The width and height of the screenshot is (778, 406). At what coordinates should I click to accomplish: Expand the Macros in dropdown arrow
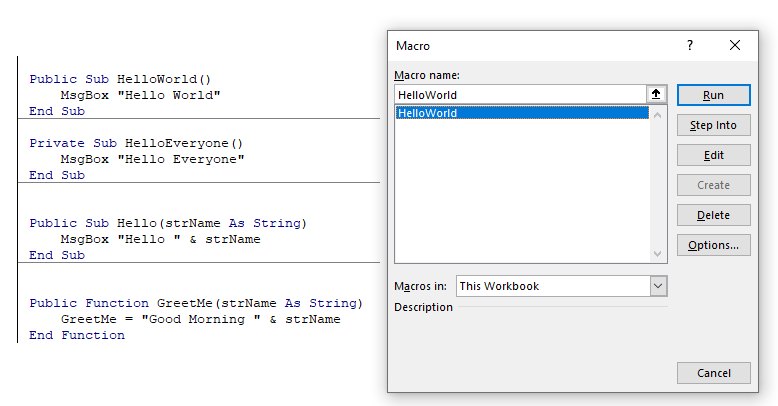(658, 286)
